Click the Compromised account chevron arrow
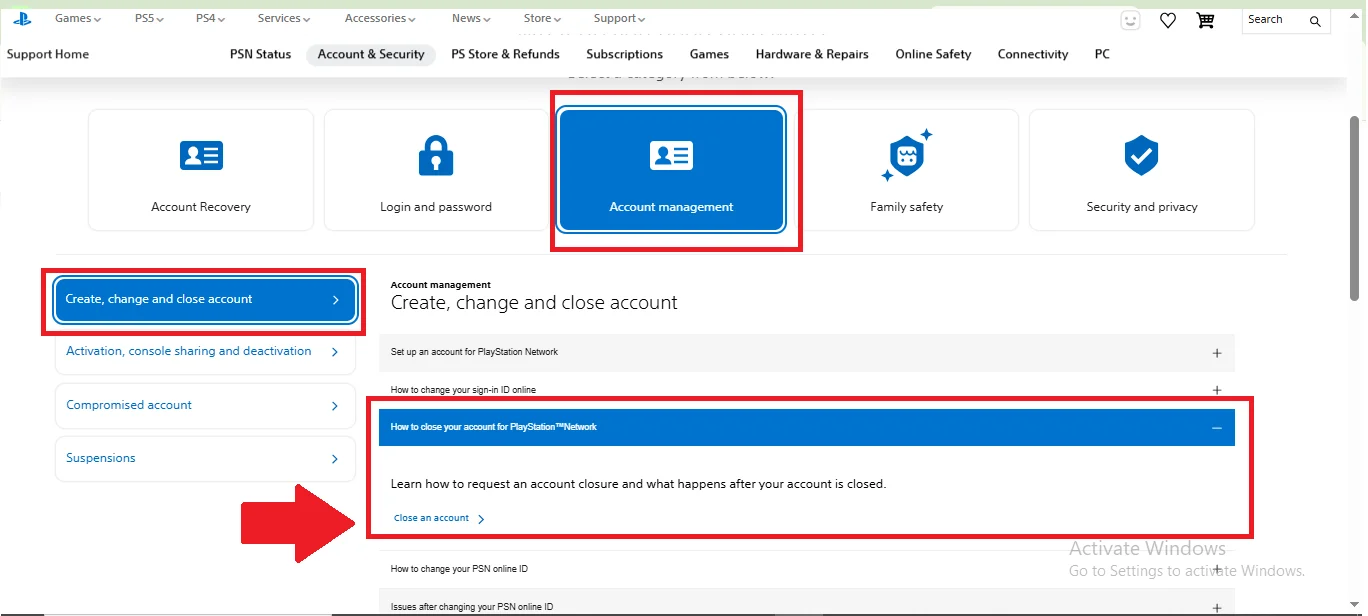Screen dimensions: 1368x616 [x=334, y=406]
